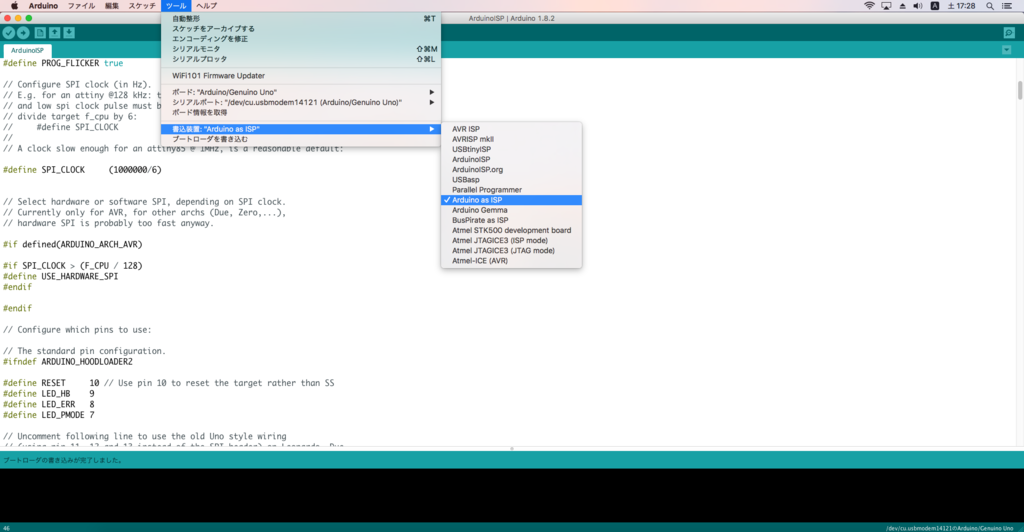The width and height of the screenshot is (1024, 532).
Task: Select Atmel-ICE (AVR) programmer
Action: point(511,261)
